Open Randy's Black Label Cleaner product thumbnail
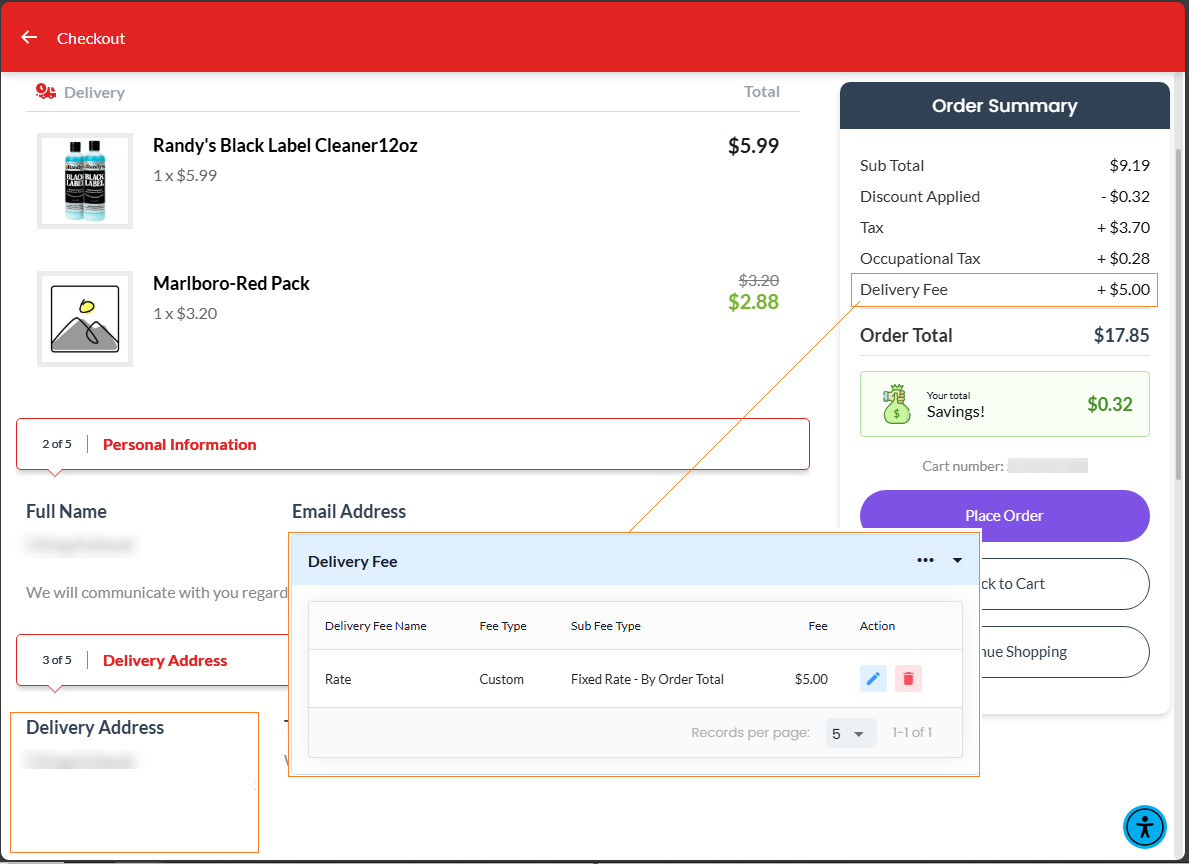1189x864 pixels. pos(85,181)
